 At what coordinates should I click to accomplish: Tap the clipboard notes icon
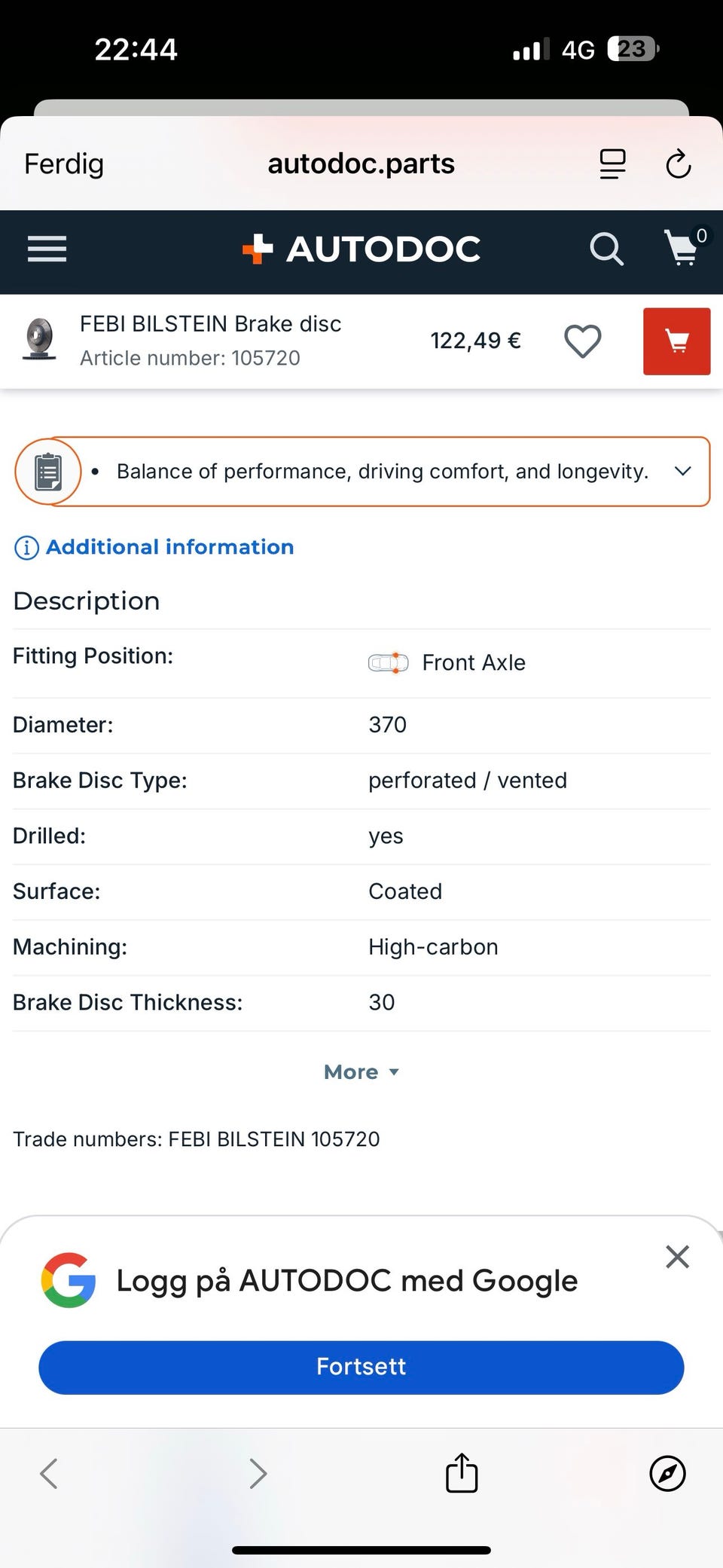pos(48,472)
